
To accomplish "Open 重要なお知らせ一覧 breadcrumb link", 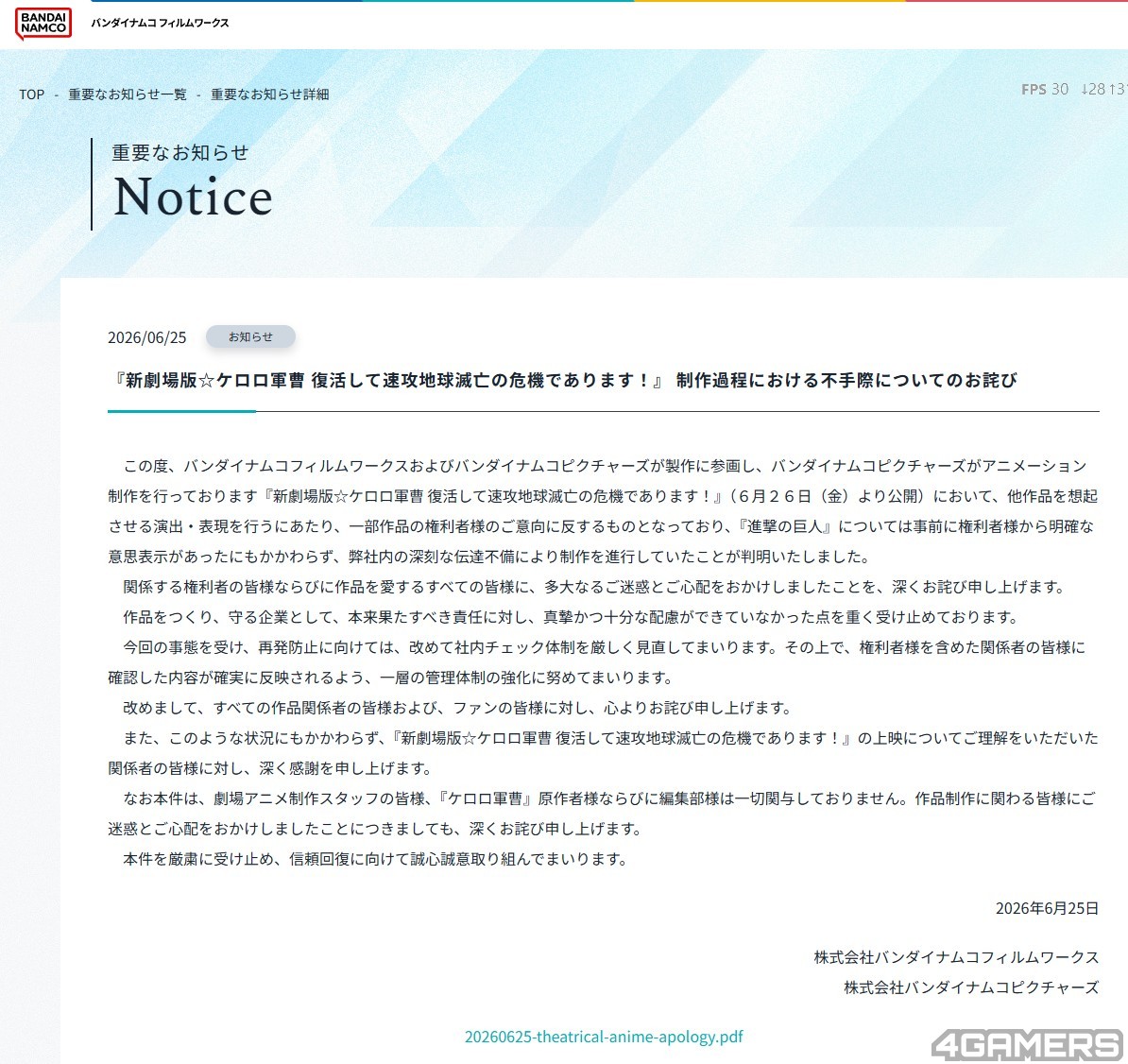I will 128,94.
